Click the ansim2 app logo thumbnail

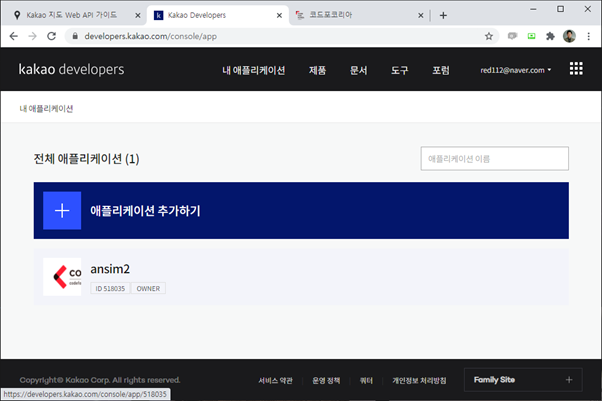click(62, 277)
